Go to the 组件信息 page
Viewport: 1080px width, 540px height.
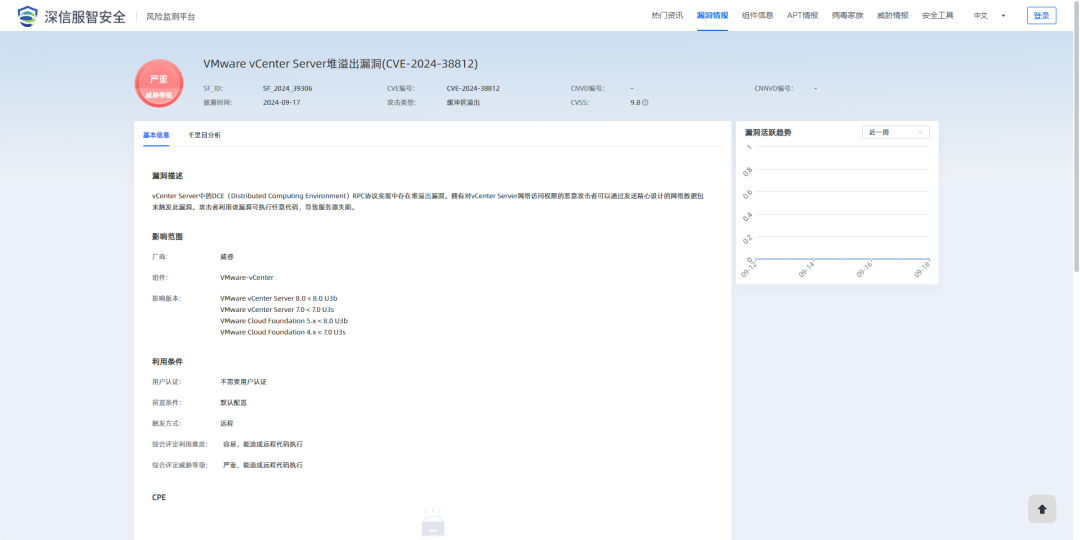click(x=757, y=16)
